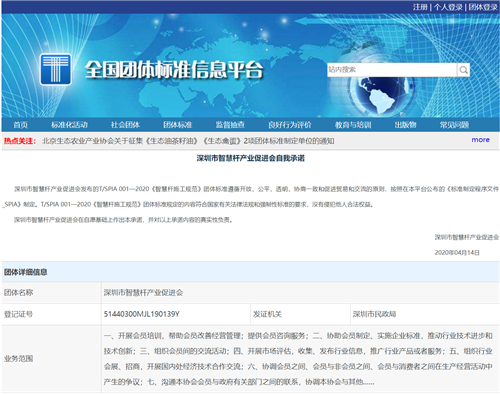Open the 常见问题 navigation item

[x=454, y=125]
